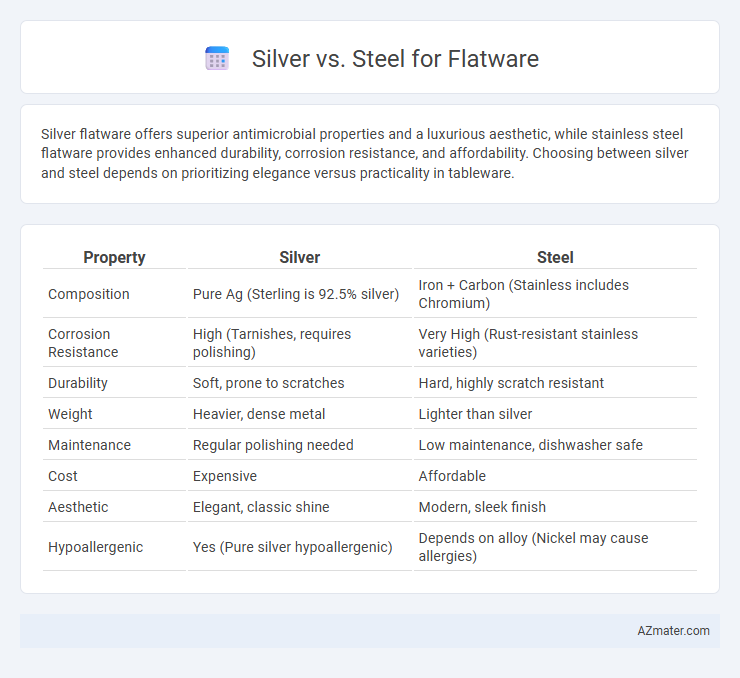Screen dimensions: 740x678
Task: Click cell 'Pure Ag (Sterling is 92.5% silver)'
Action: tap(296, 294)
